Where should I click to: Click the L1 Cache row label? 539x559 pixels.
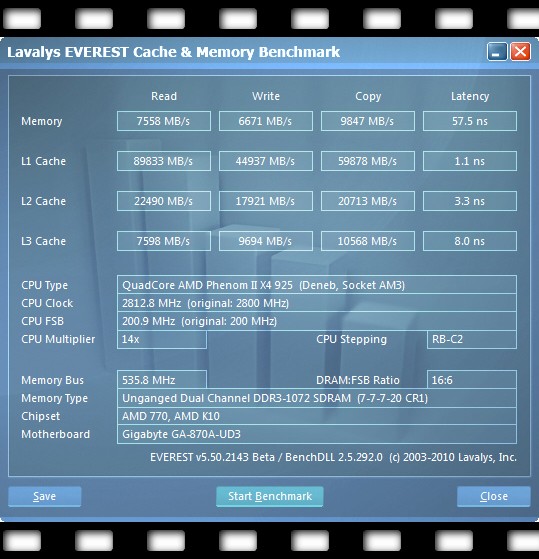pos(43,161)
